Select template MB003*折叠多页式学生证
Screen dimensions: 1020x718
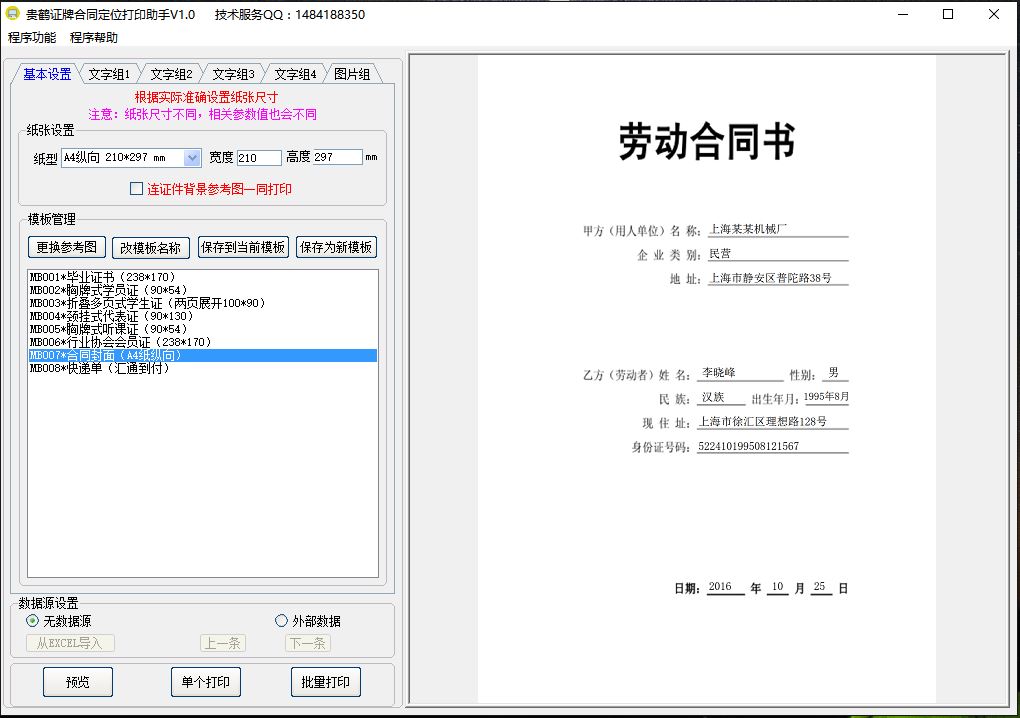[x=202, y=303]
